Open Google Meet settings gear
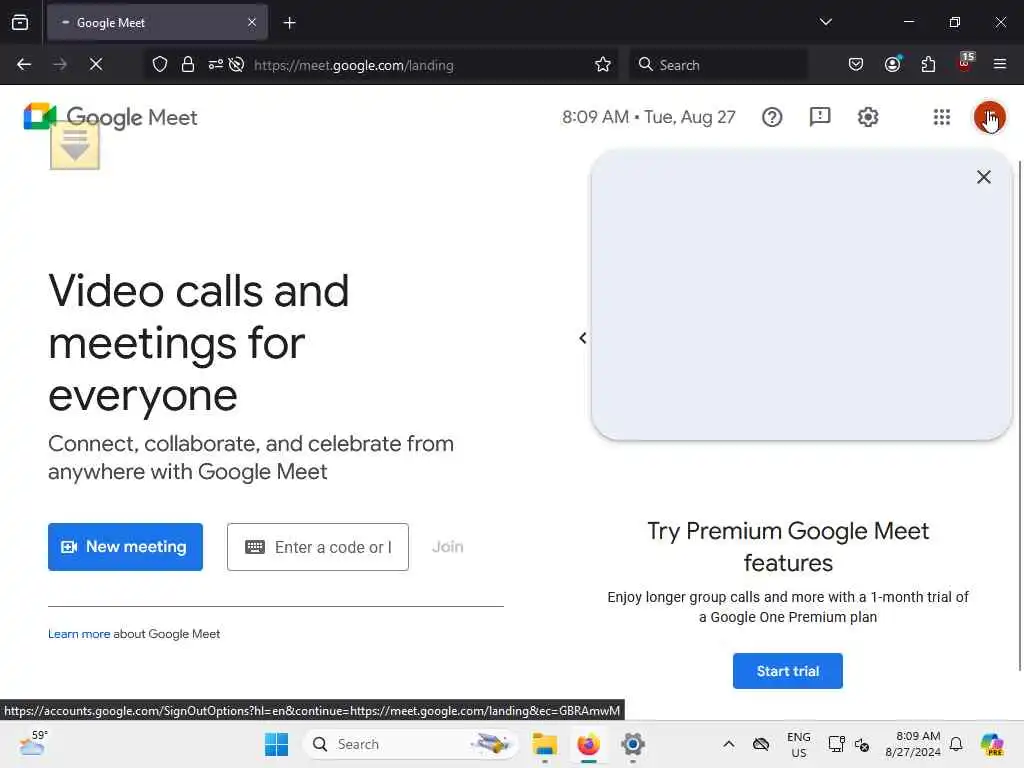 (x=868, y=118)
